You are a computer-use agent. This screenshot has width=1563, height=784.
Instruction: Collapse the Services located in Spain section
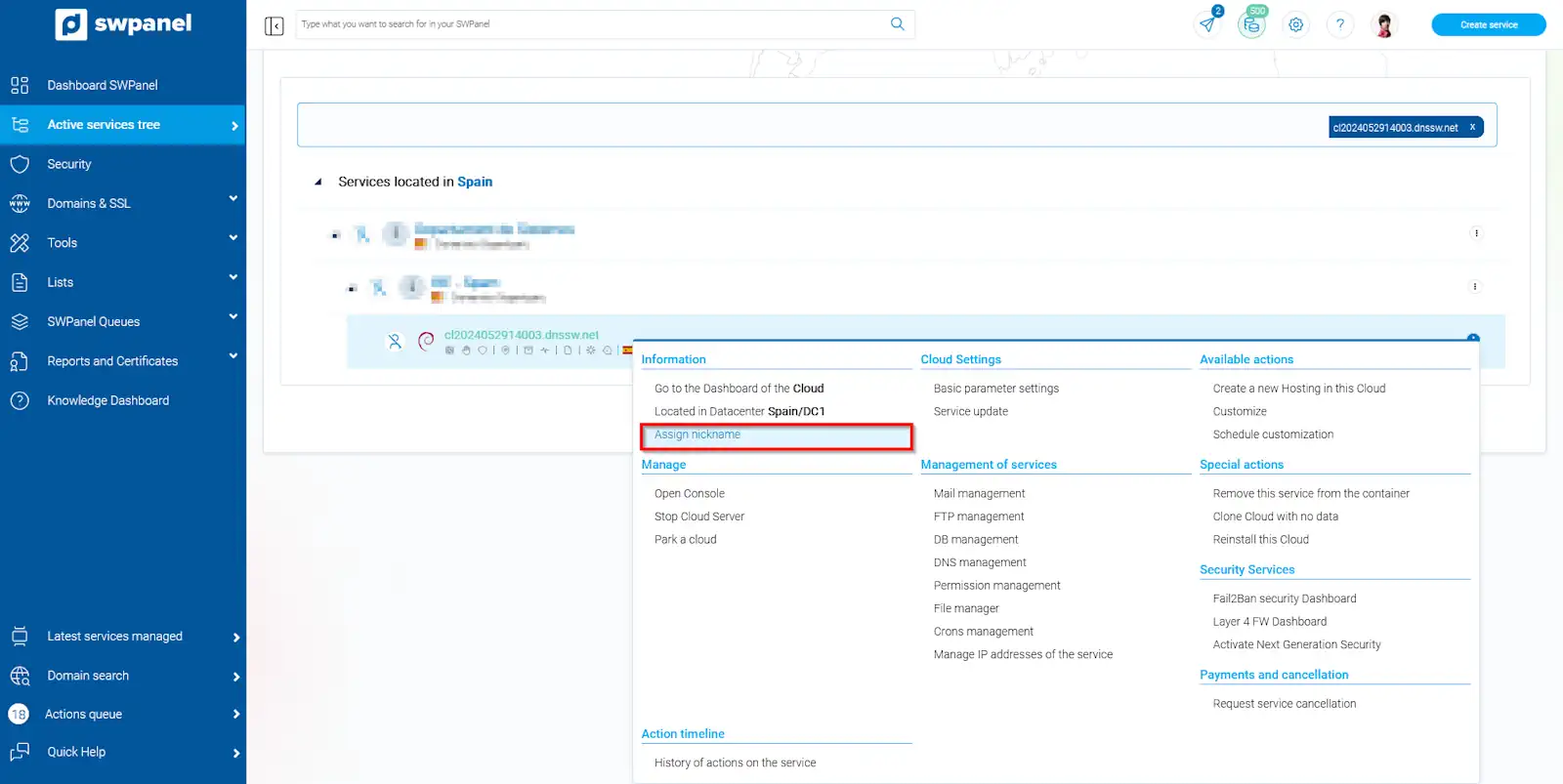pos(318,183)
